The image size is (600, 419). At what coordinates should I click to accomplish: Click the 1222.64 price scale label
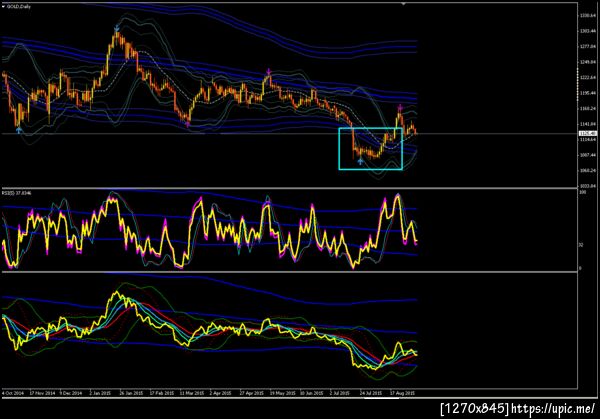pyautogui.click(x=587, y=78)
